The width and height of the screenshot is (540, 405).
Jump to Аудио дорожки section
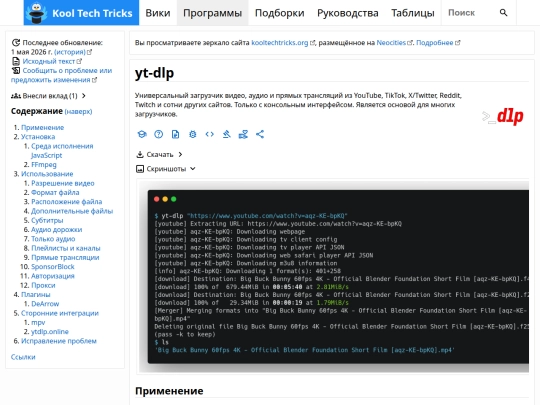click(56, 230)
